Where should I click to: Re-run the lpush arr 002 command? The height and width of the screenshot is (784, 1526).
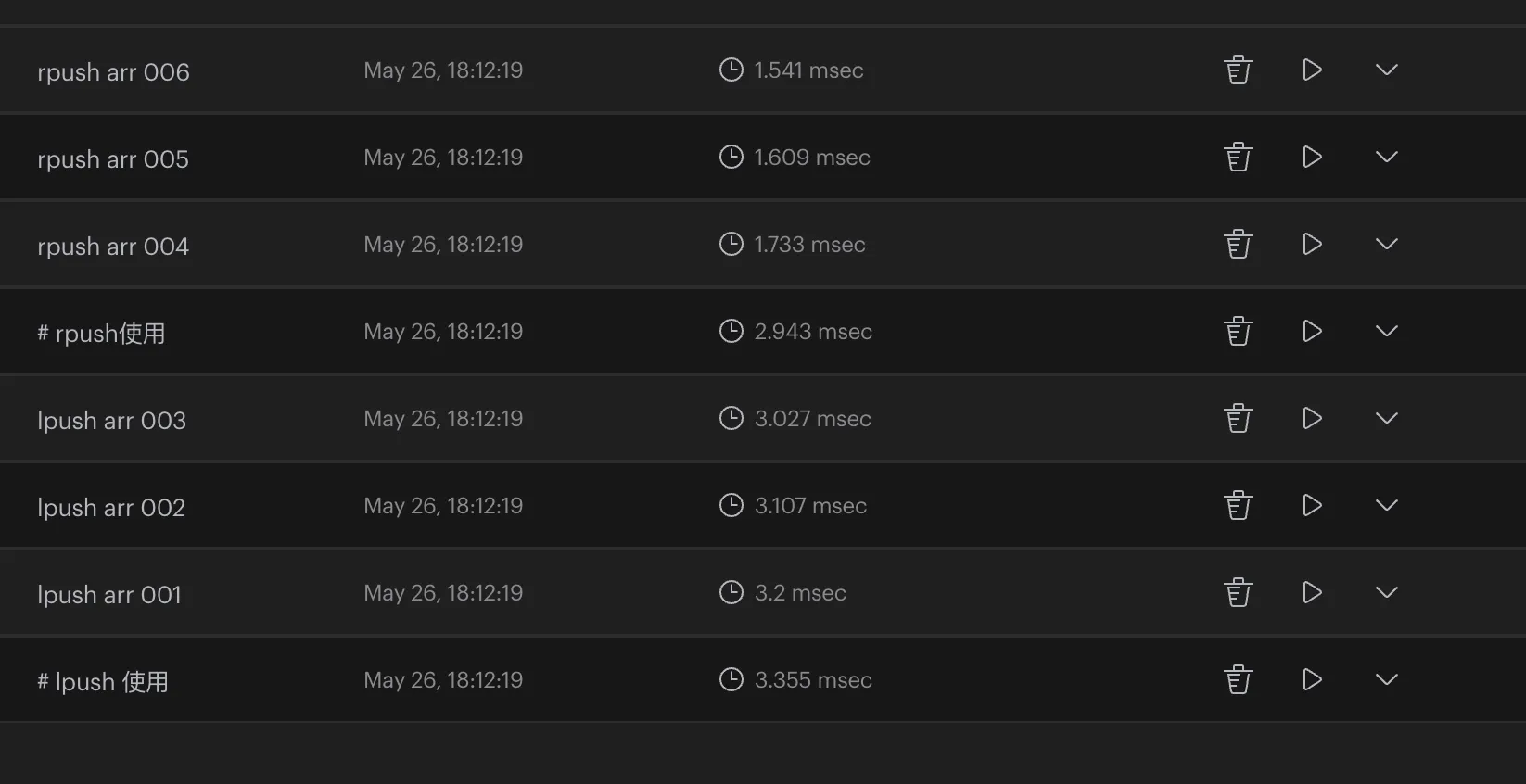(1312, 506)
